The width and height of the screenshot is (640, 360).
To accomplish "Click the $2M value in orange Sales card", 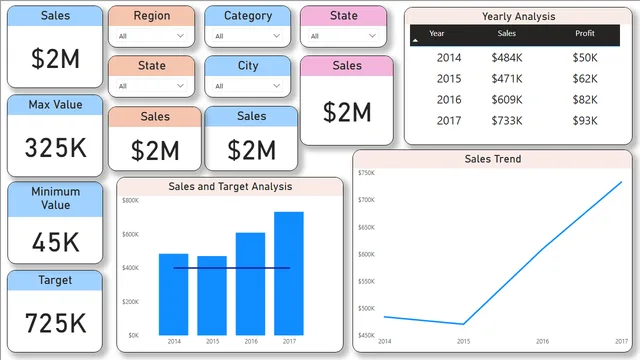I will coord(155,151).
